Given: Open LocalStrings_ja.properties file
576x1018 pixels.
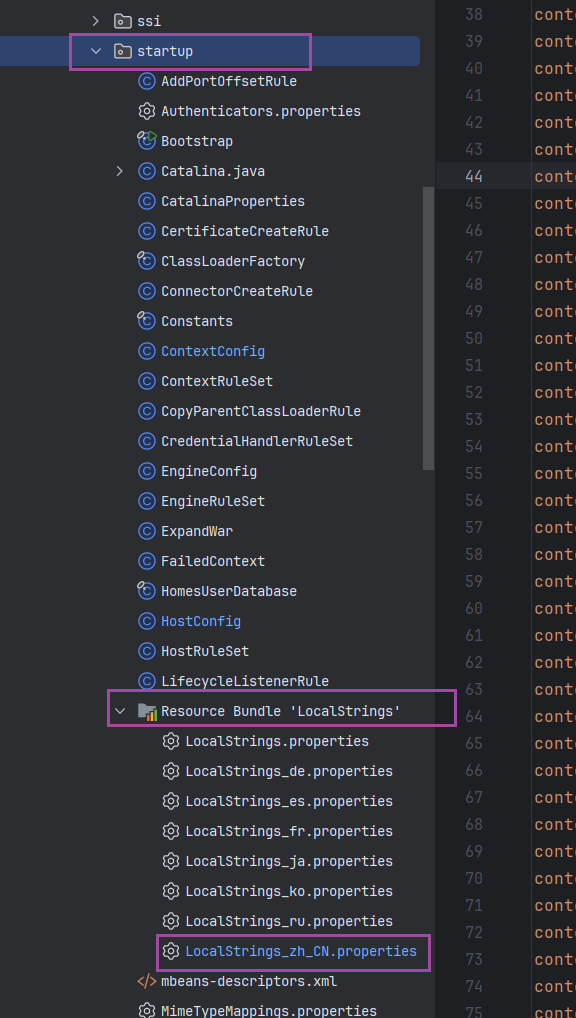Looking at the screenshot, I should [x=289, y=861].
